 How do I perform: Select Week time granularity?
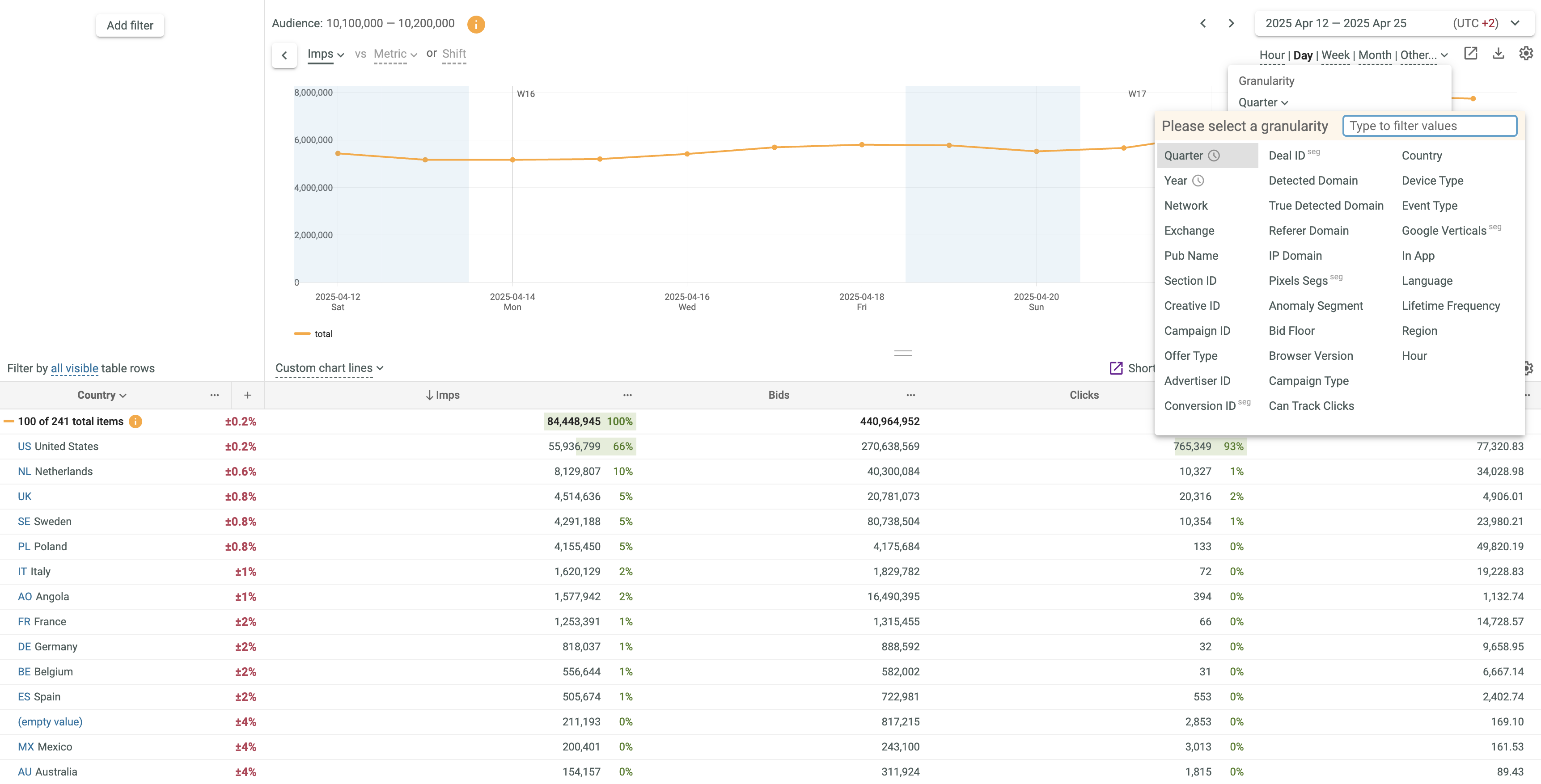click(x=1334, y=55)
